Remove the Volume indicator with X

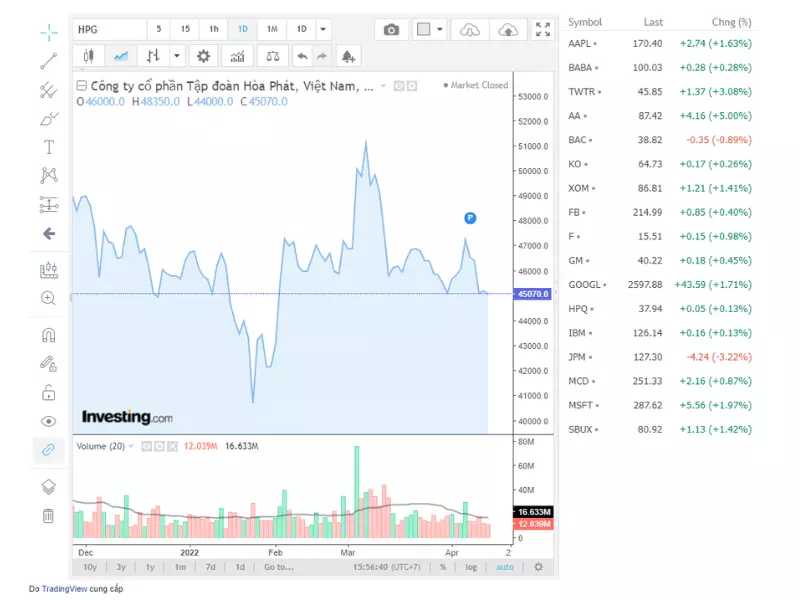click(x=172, y=446)
